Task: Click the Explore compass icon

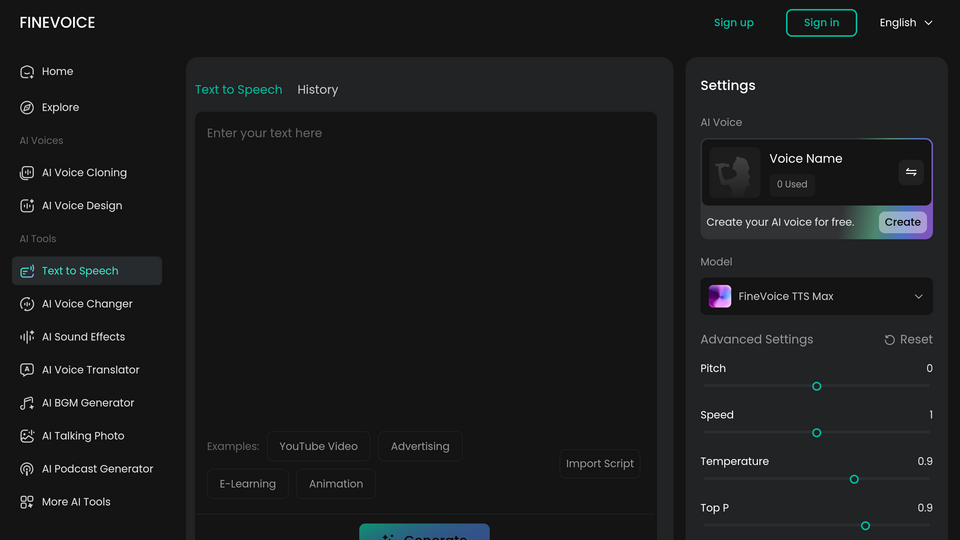Action: click(27, 108)
